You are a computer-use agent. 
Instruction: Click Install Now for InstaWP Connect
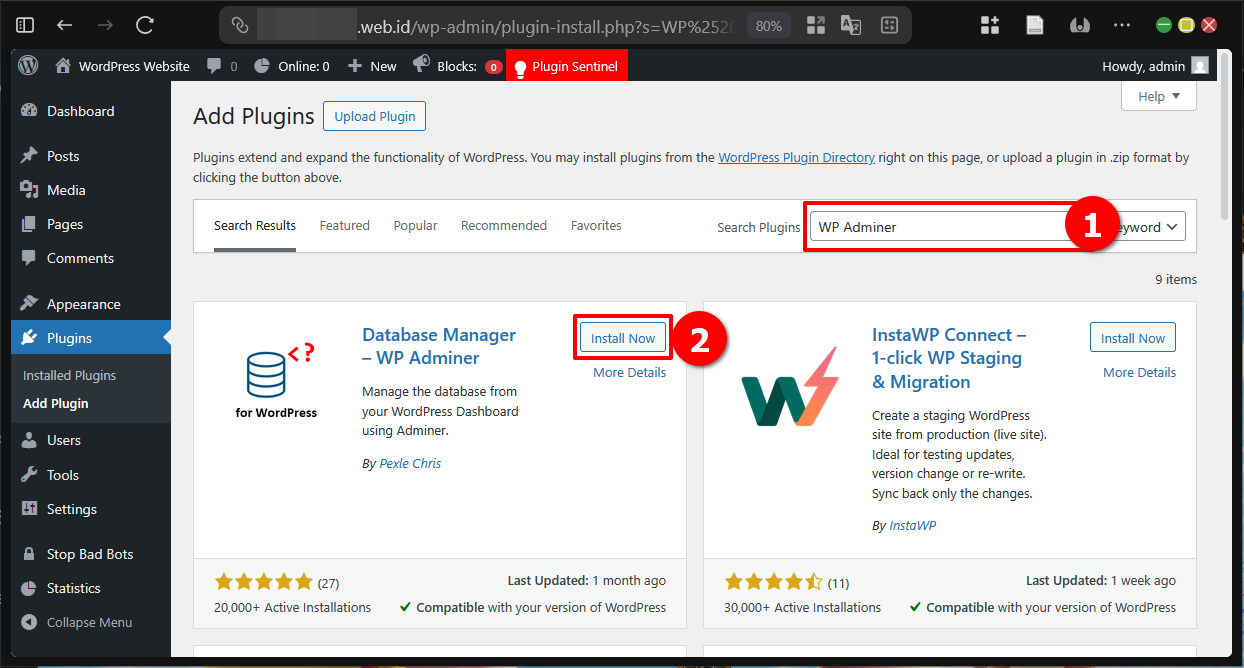1132,337
